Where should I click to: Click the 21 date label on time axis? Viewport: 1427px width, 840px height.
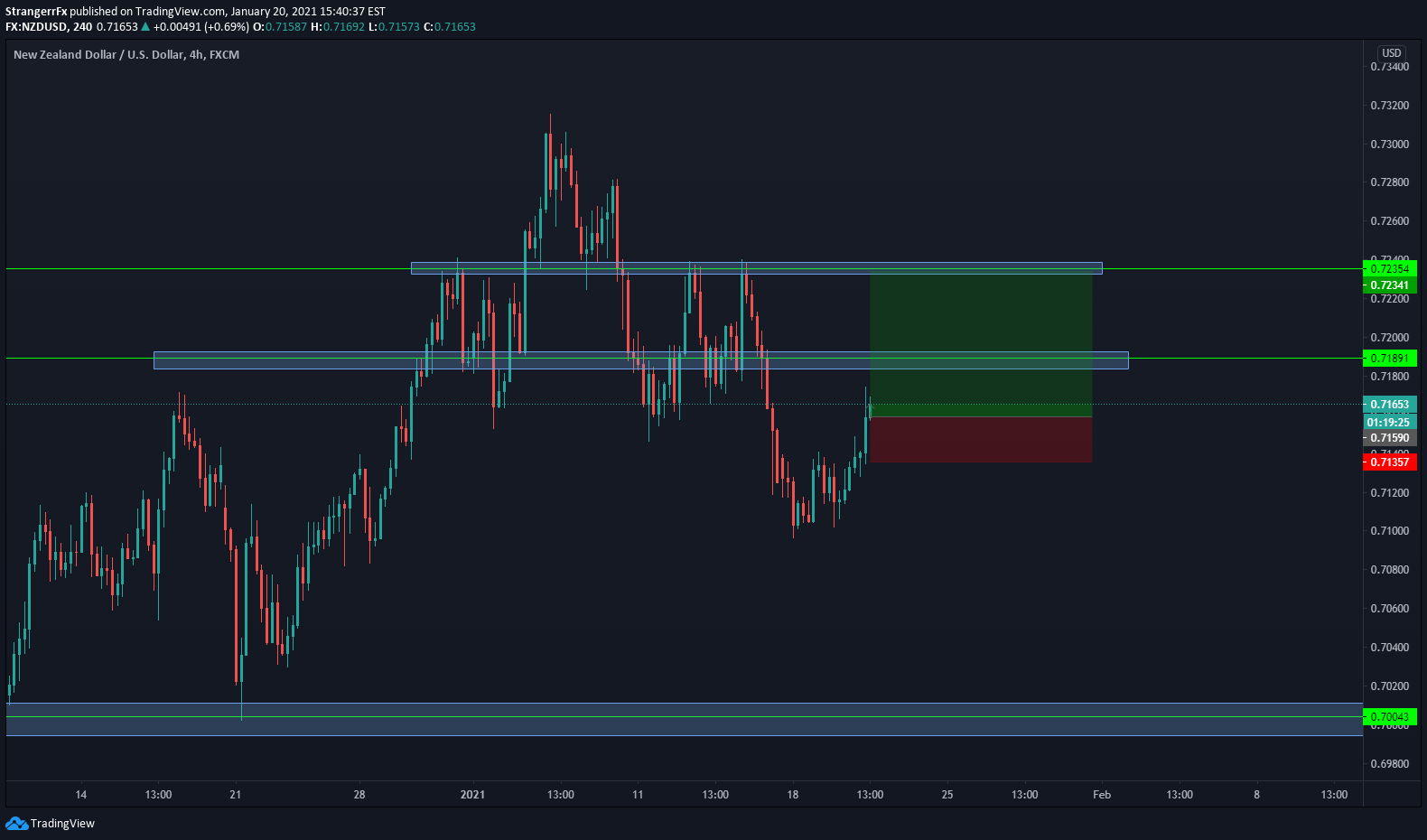coord(236,795)
